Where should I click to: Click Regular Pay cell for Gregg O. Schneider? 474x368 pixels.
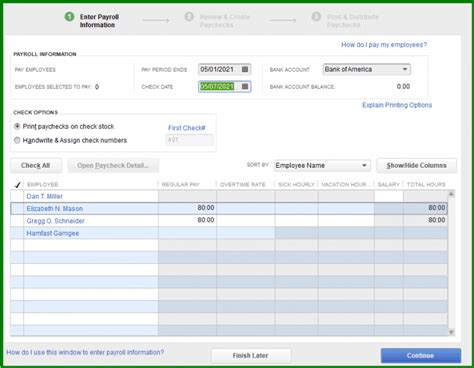click(x=187, y=221)
